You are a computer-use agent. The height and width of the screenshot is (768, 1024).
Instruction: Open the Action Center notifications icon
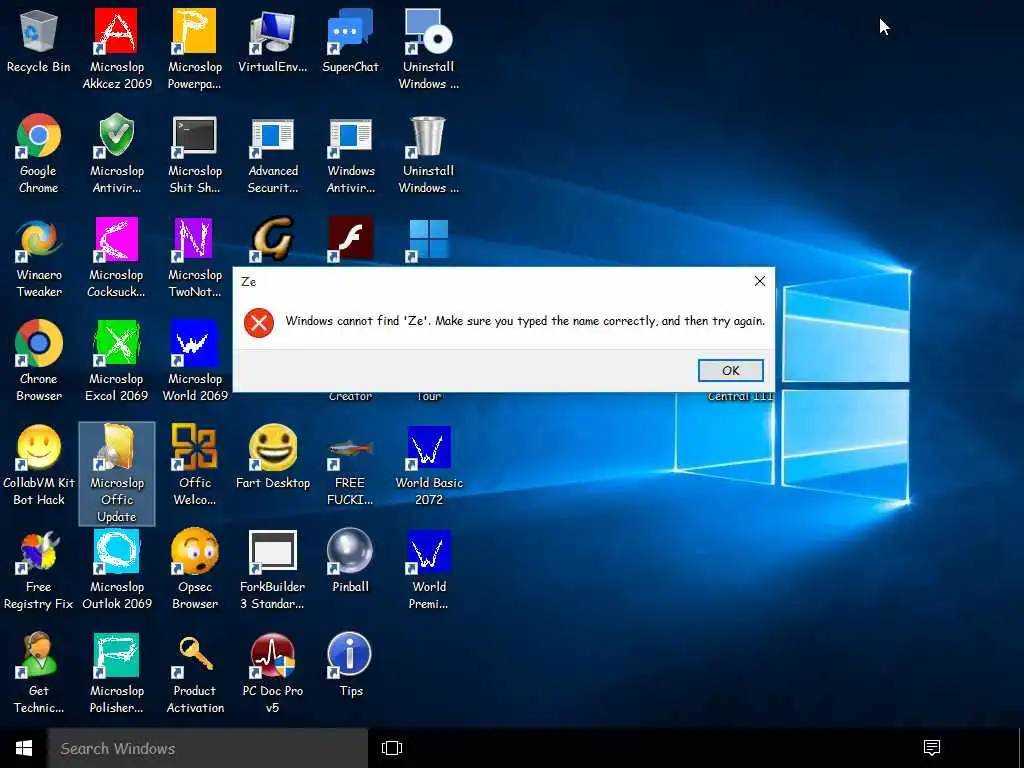[x=931, y=748]
